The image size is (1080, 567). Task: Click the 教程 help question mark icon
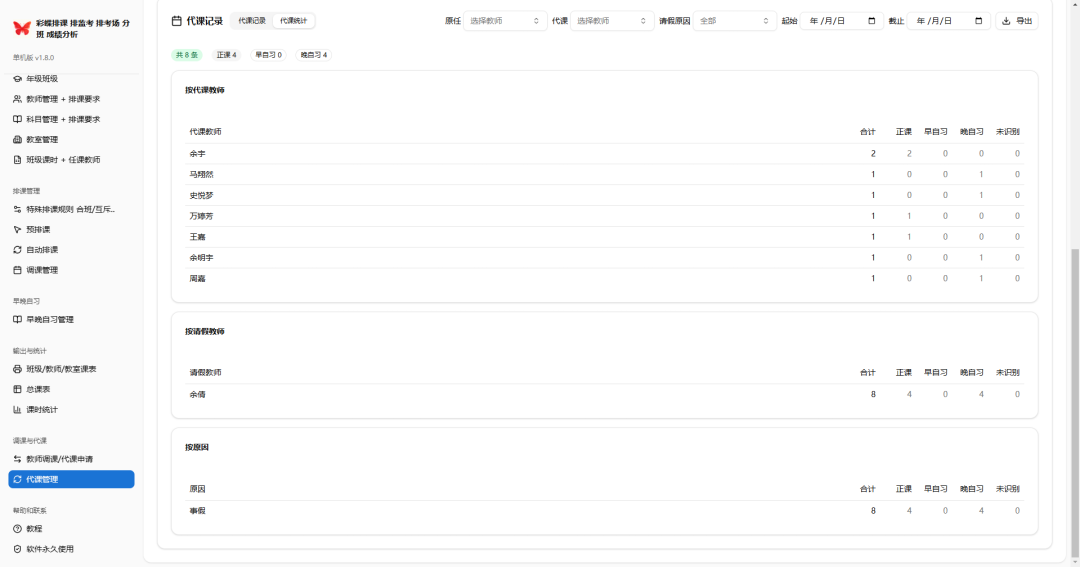[x=17, y=529]
